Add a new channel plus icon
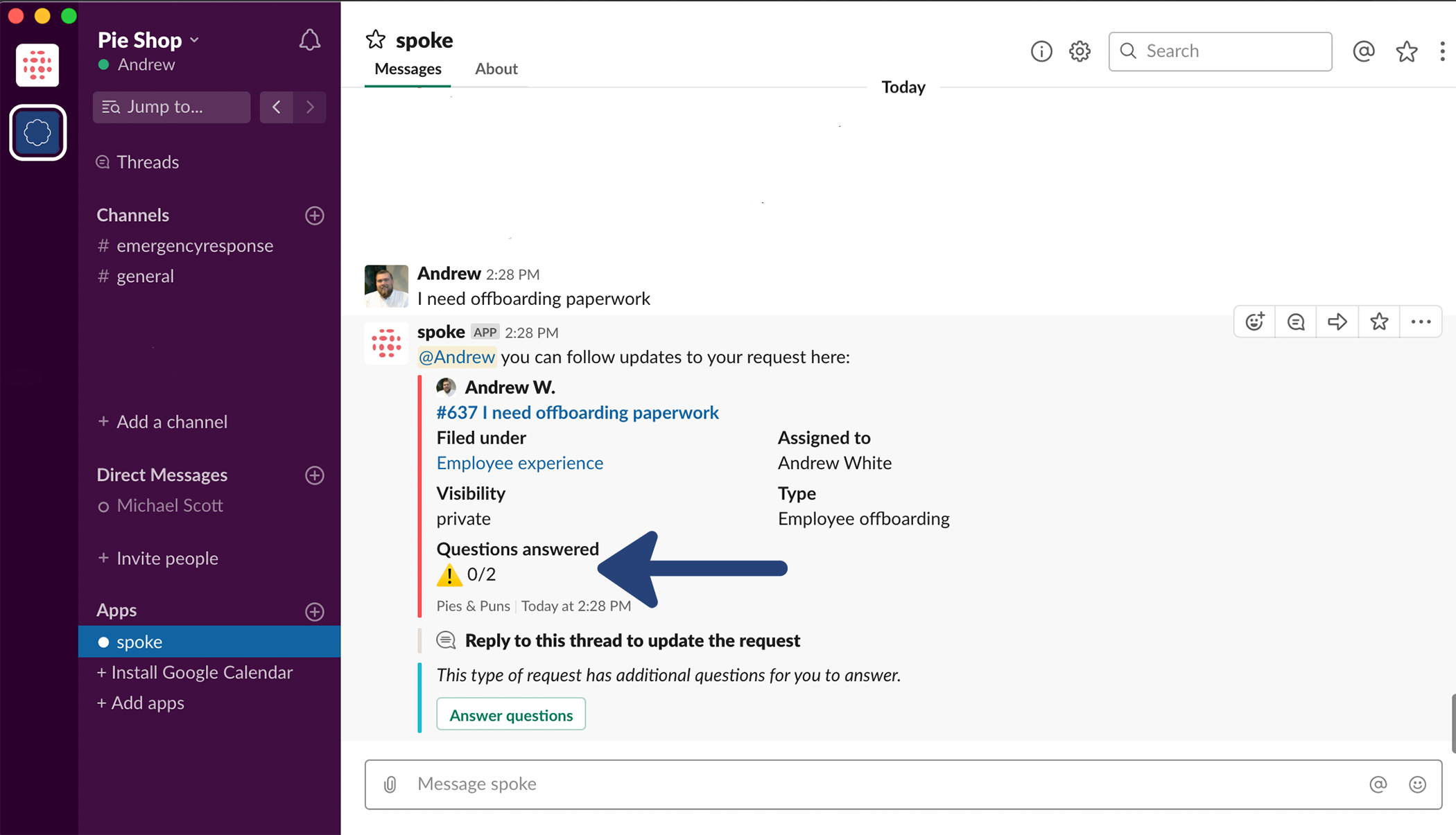Image resolution: width=1456 pixels, height=835 pixels. click(315, 216)
